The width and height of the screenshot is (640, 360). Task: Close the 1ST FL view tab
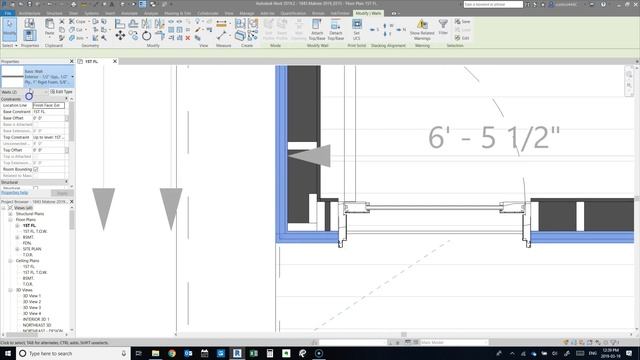tap(115, 61)
